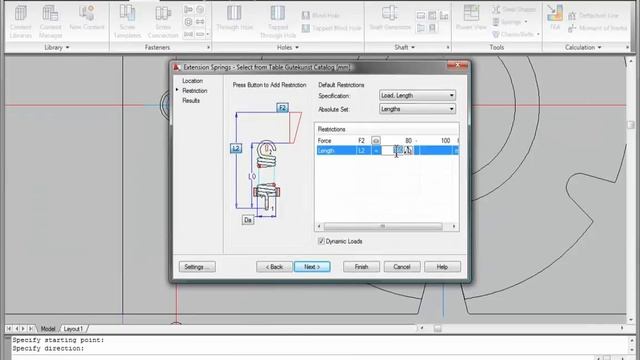Image resolution: width=640 pixels, height=360 pixels.
Task: Open the Springs dropdown arrow
Action: [x=526, y=22]
